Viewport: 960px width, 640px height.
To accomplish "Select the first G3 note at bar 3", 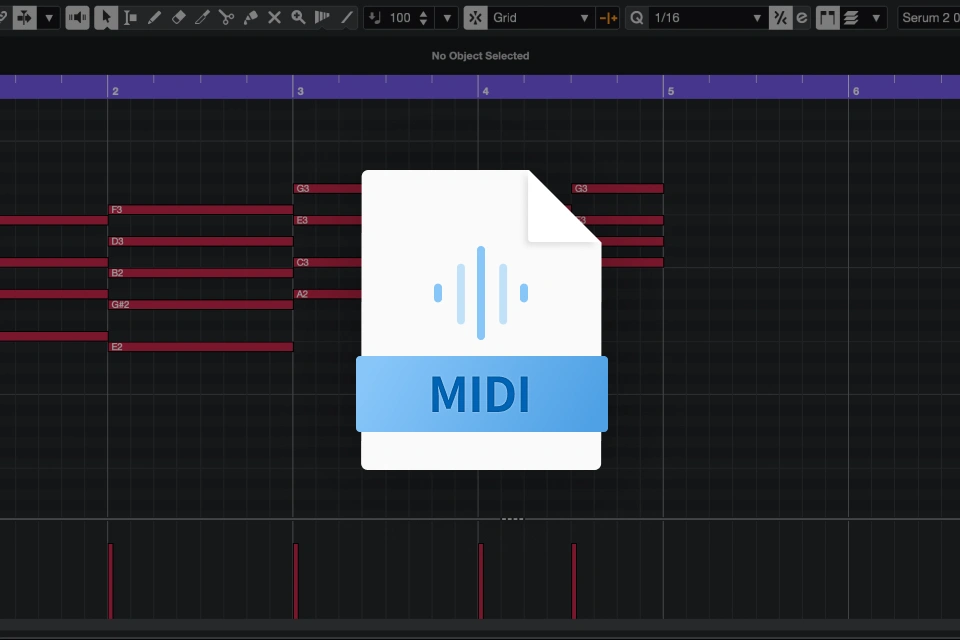I will point(328,189).
